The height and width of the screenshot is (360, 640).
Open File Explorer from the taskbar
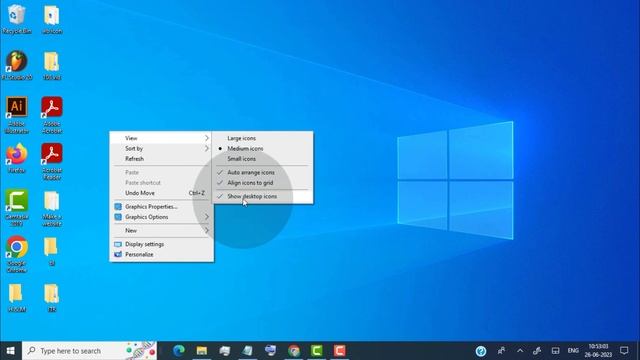coord(202,351)
